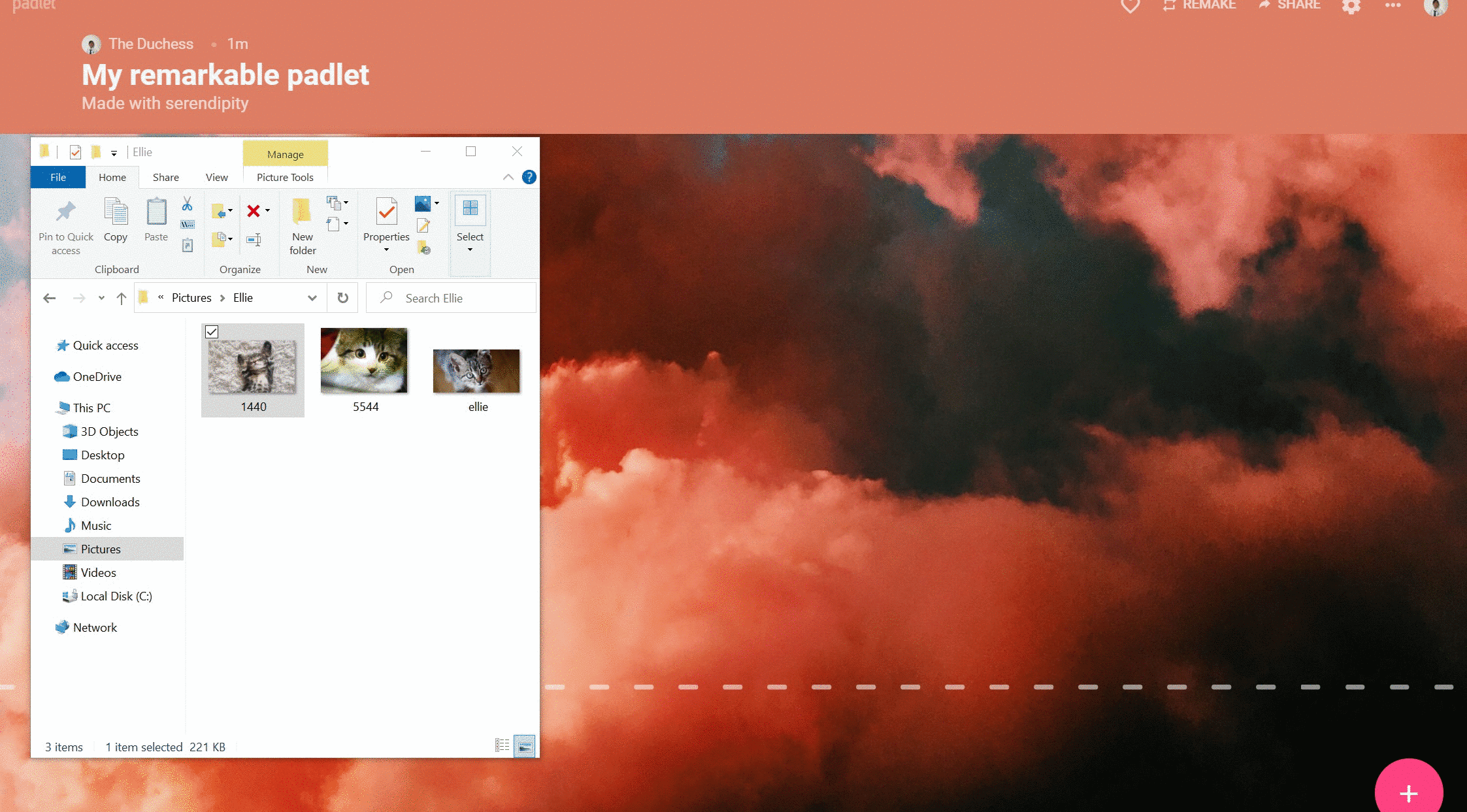Click The Duchess author link
The image size is (1467, 812).
click(151, 44)
